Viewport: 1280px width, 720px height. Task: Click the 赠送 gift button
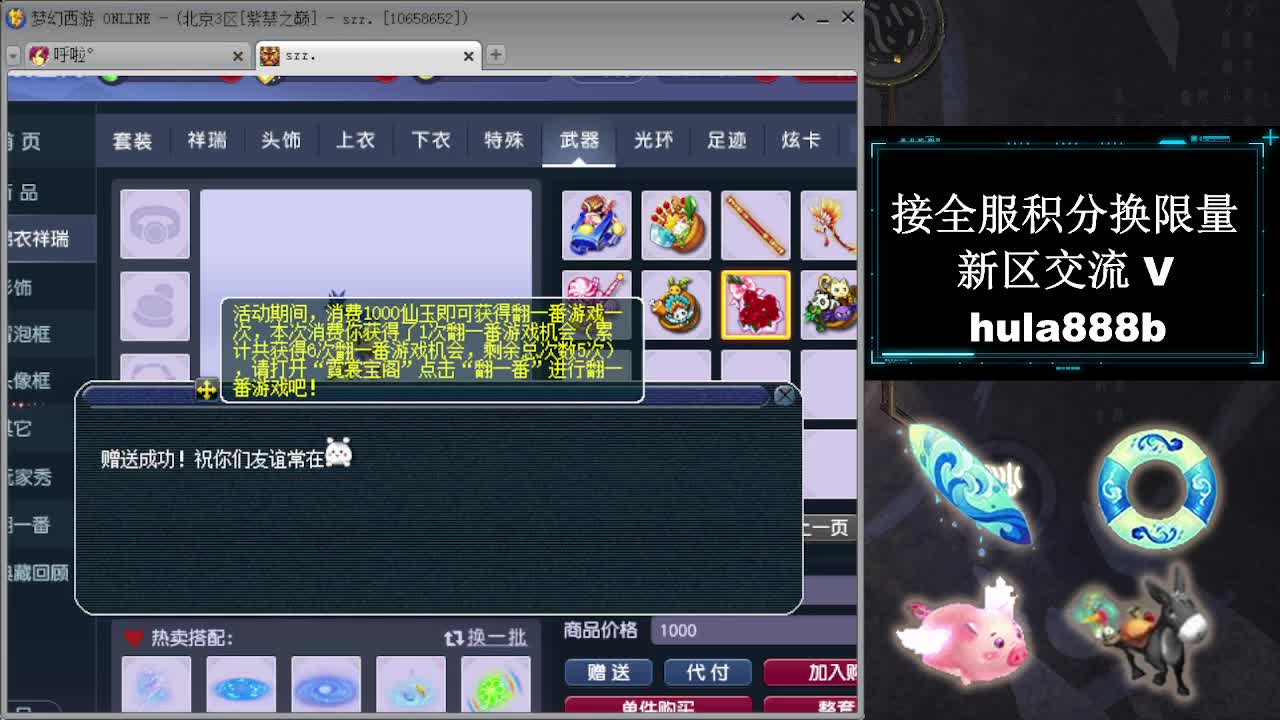pos(608,672)
